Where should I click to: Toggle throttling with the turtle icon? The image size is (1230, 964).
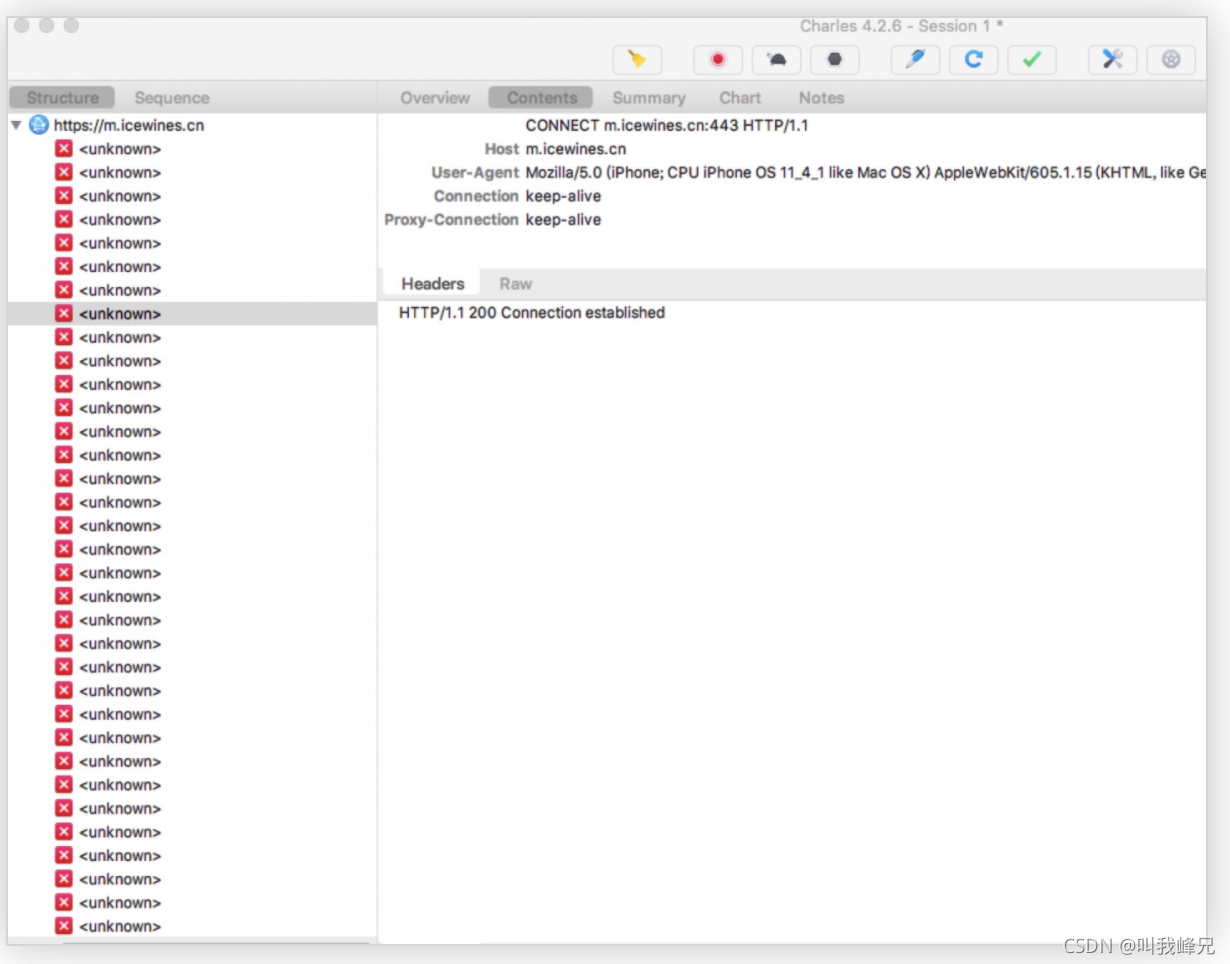click(776, 60)
